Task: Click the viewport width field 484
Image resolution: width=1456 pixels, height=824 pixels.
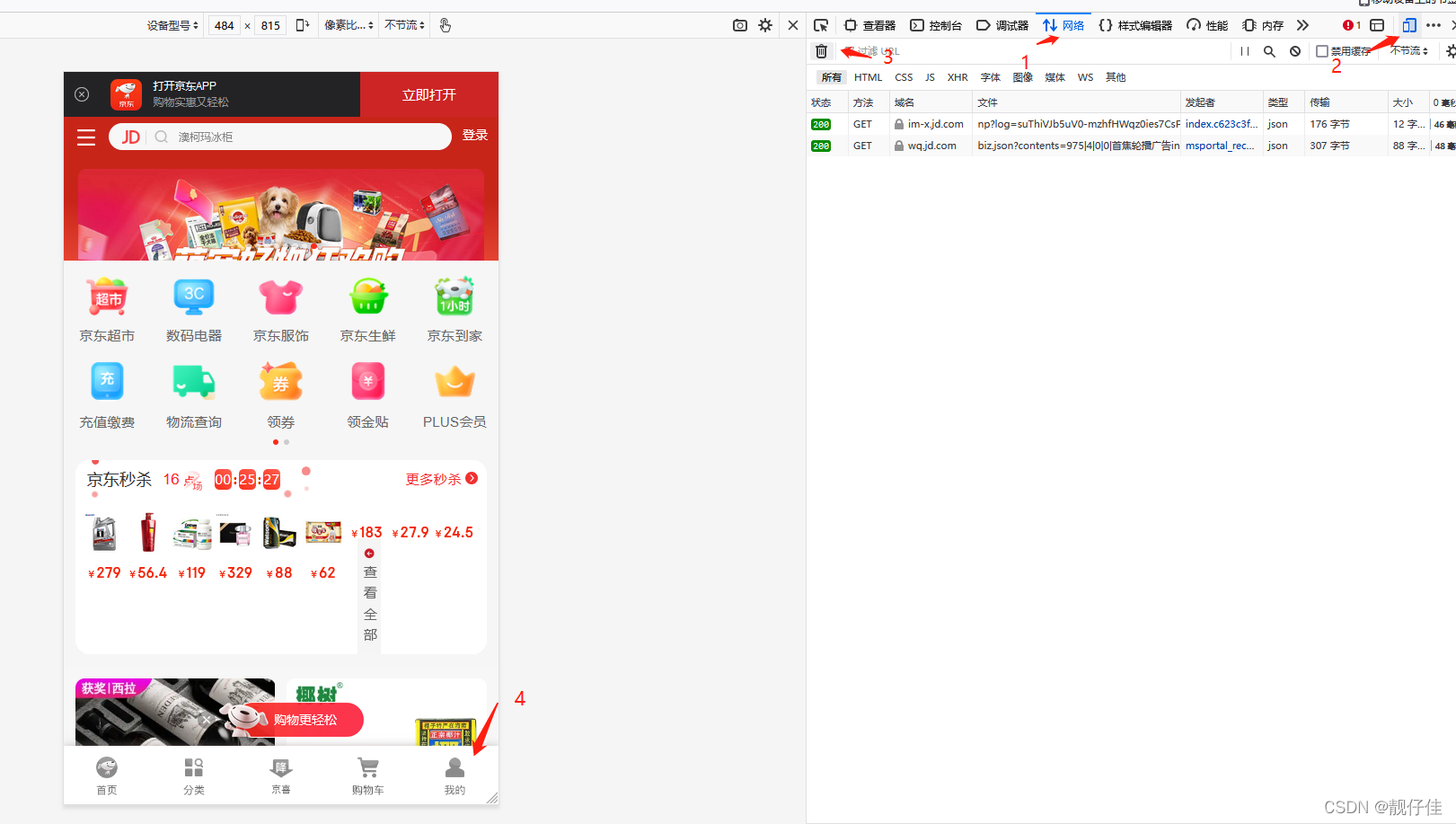Action: (225, 25)
